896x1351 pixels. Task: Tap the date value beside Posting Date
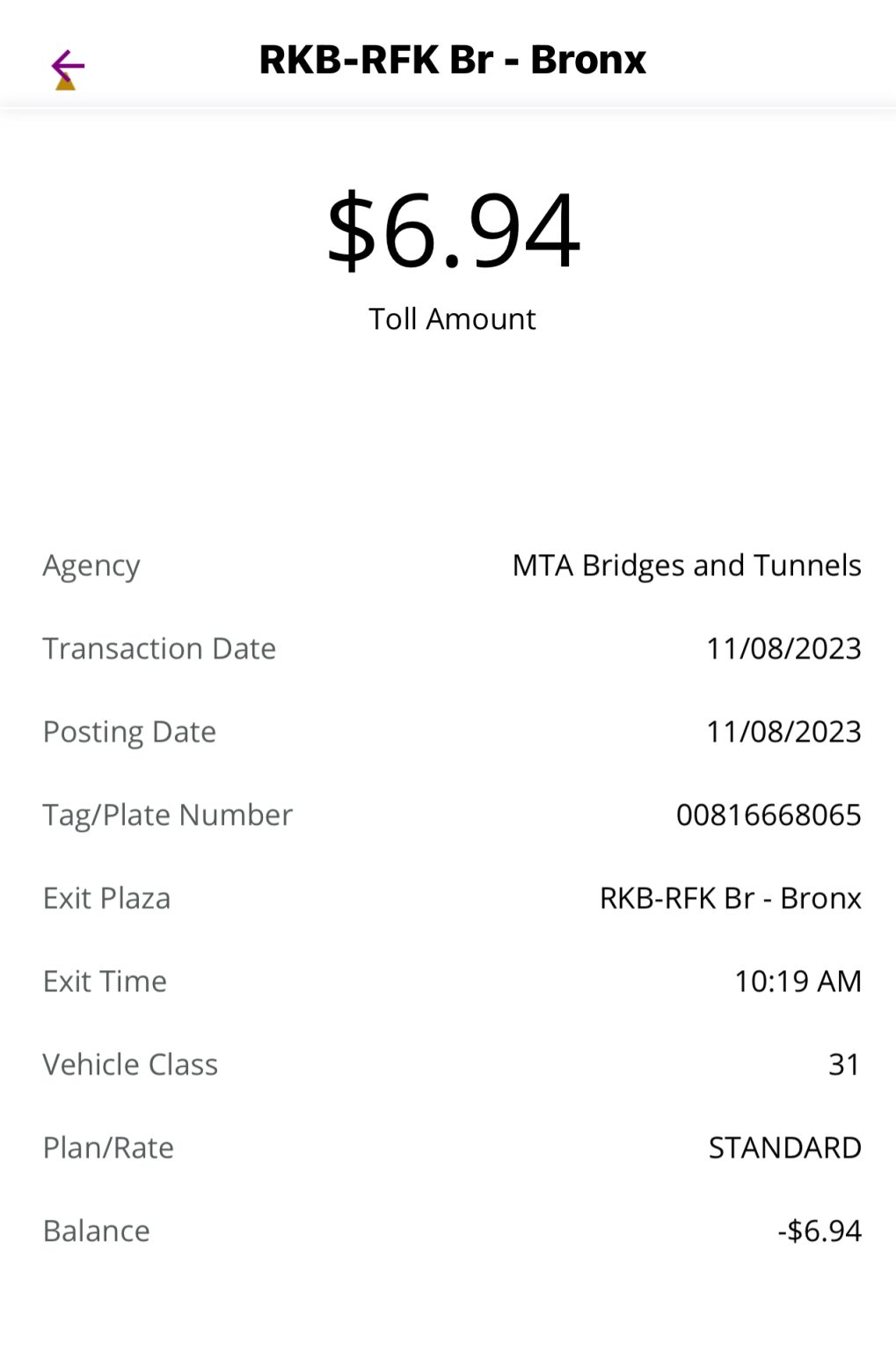tap(783, 732)
